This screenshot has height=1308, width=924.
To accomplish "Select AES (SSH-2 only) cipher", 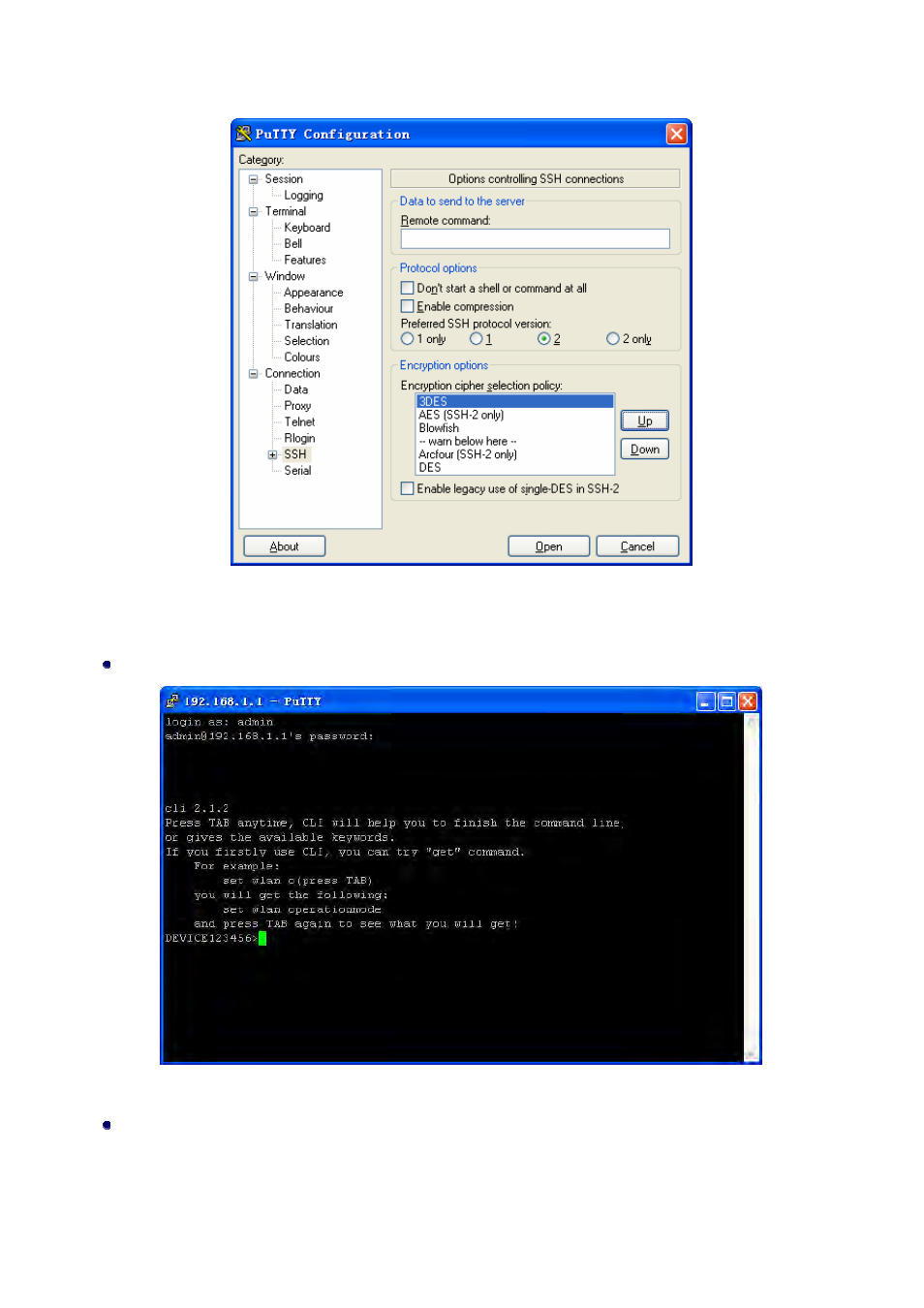I will pyautogui.click(x=515, y=415).
